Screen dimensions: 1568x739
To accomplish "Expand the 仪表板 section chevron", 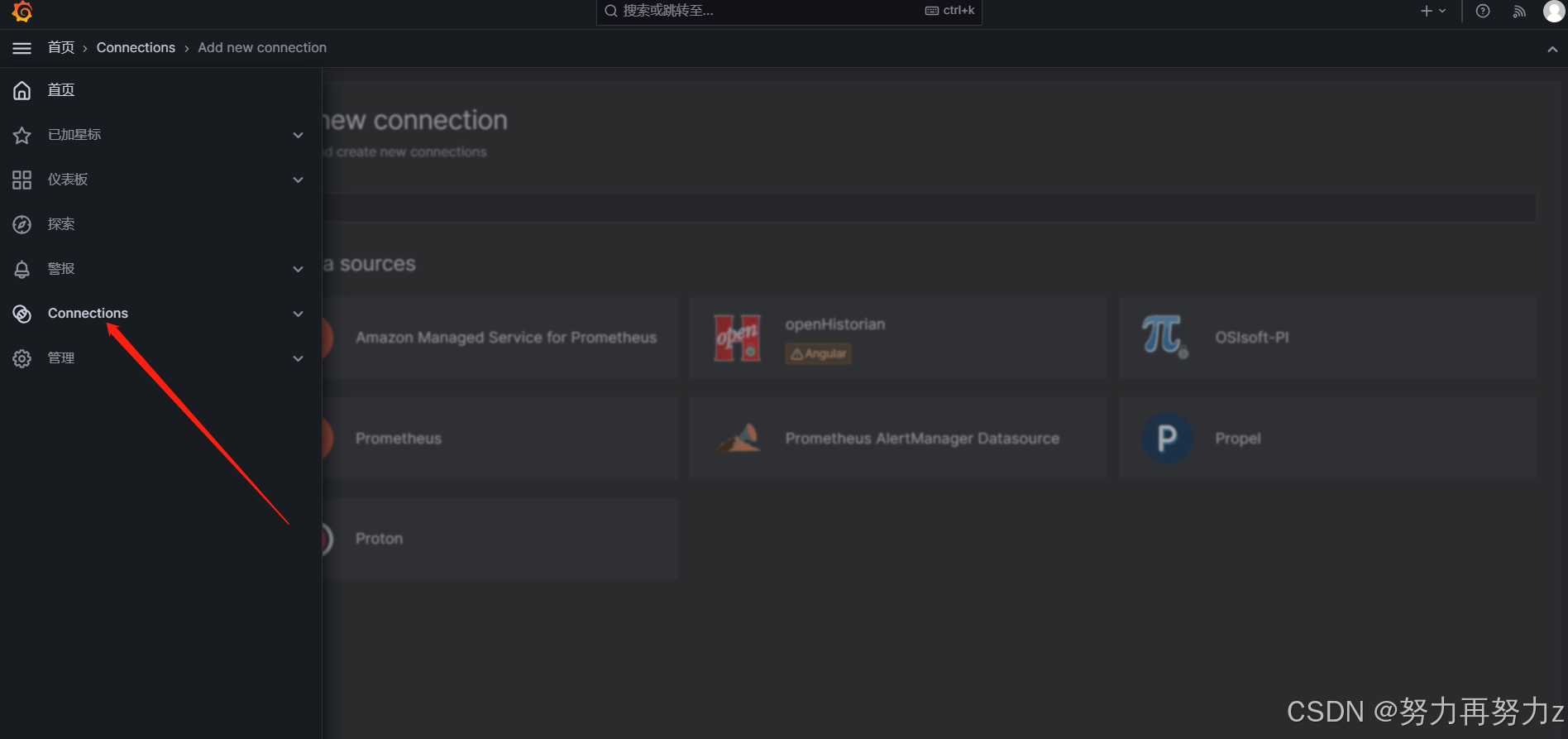I will point(299,180).
